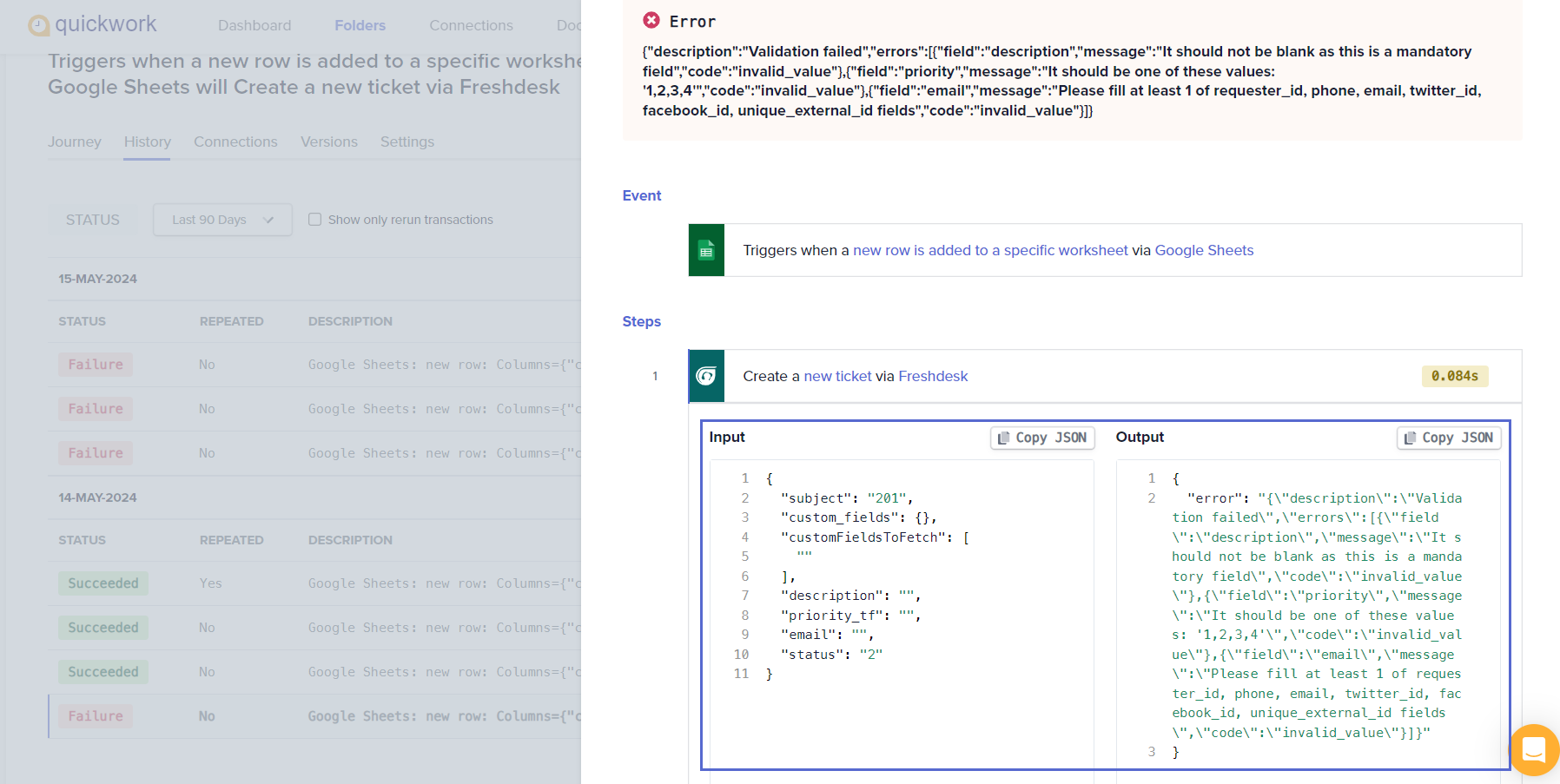Select the only Failure row under 14-MAY-2024
Viewport: 1560px width, 784px height.
click(314, 716)
